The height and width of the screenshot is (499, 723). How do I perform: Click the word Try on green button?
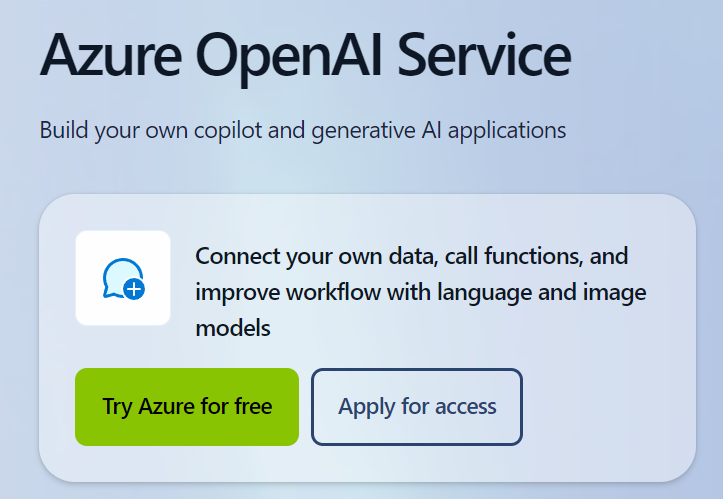click(117, 407)
